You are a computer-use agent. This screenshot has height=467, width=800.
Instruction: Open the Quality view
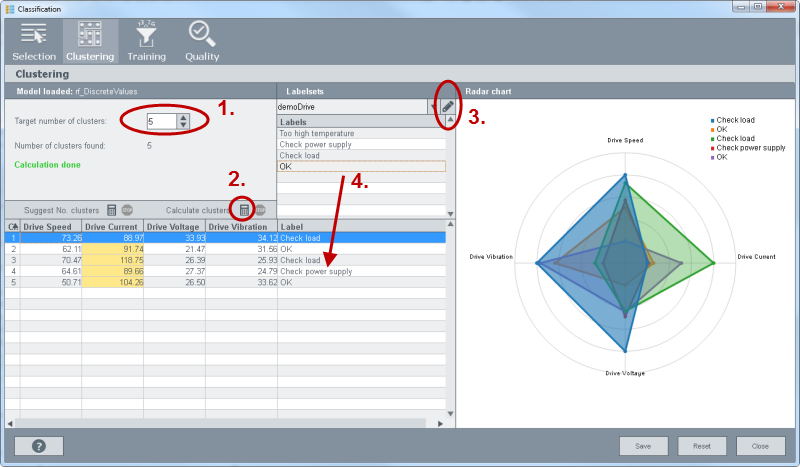coord(202,41)
